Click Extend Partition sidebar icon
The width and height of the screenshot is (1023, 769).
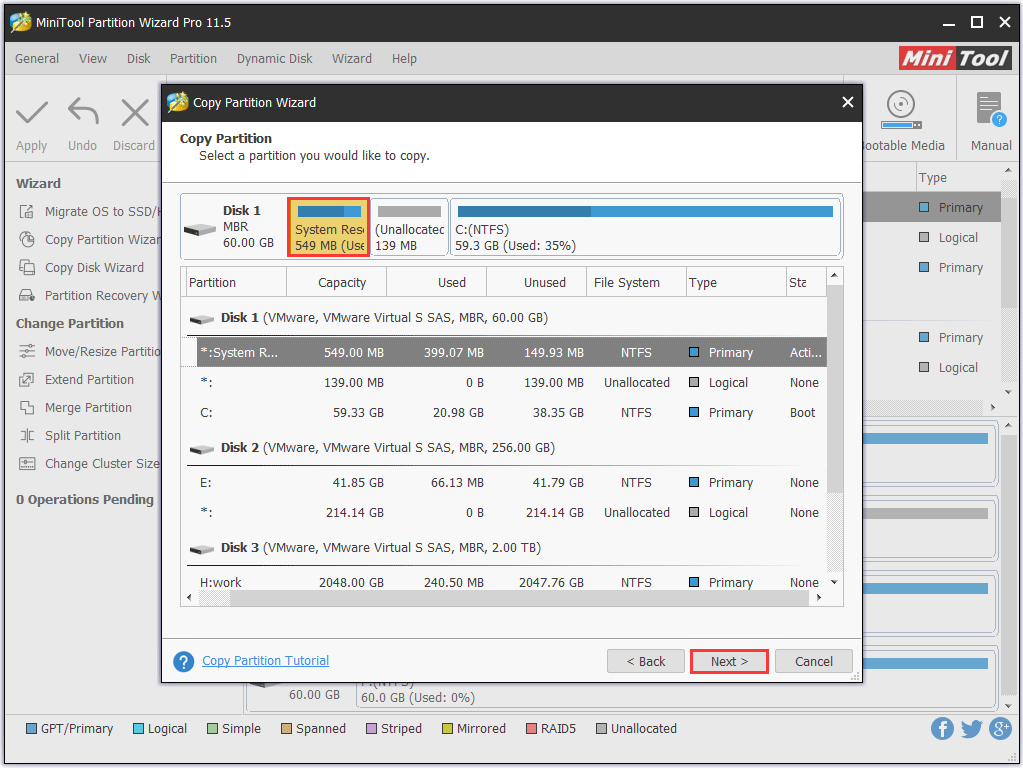point(27,380)
